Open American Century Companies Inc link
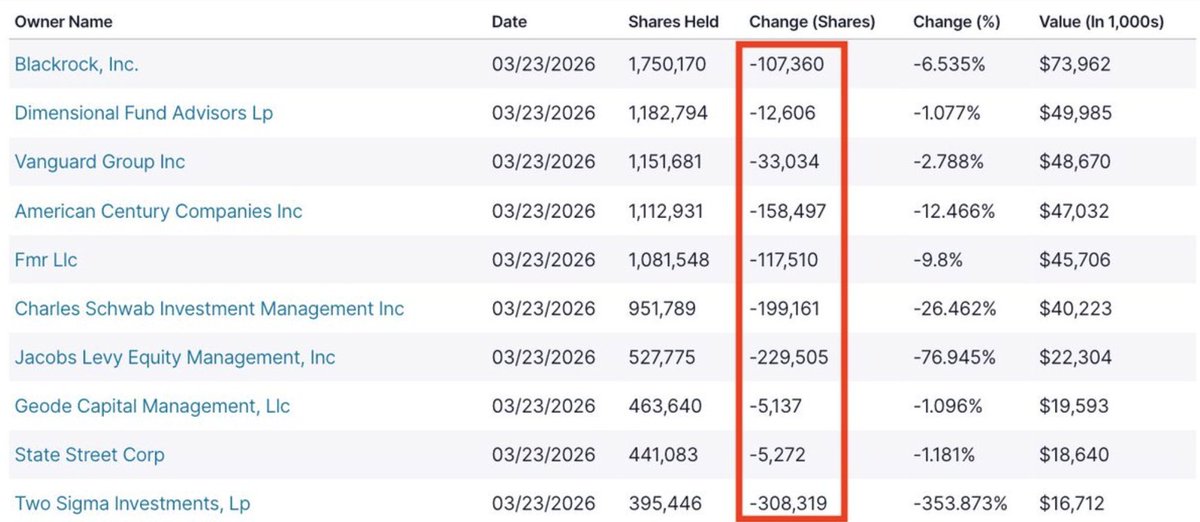1200x522 pixels. click(x=158, y=211)
